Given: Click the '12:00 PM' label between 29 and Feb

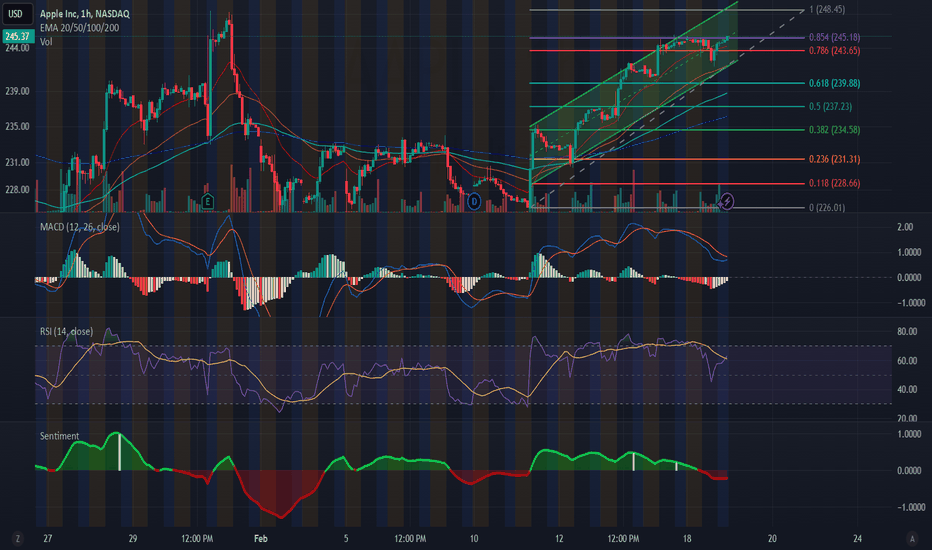Looking at the screenshot, I should [x=197, y=539].
